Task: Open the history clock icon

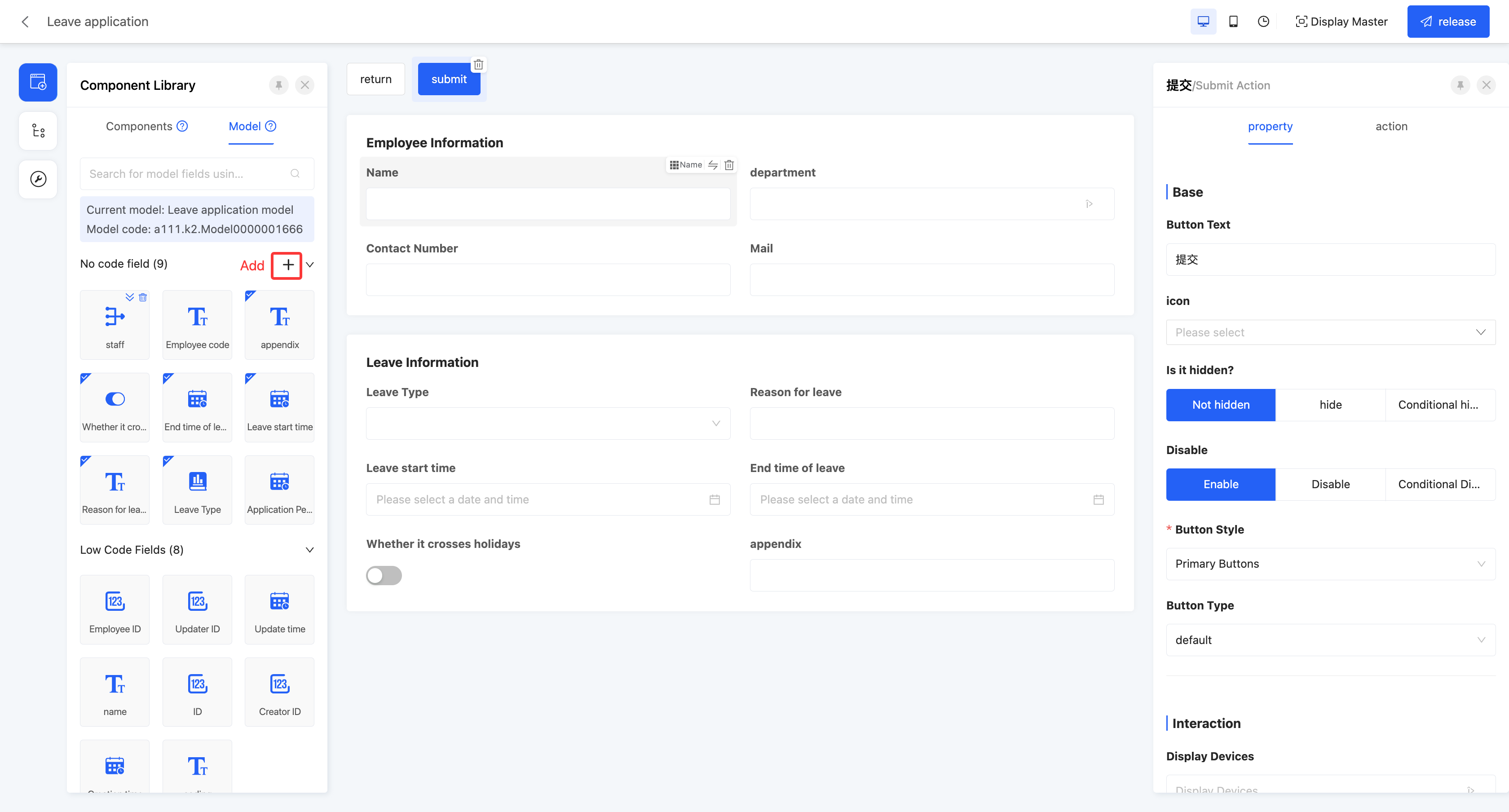Action: pyautogui.click(x=1263, y=22)
